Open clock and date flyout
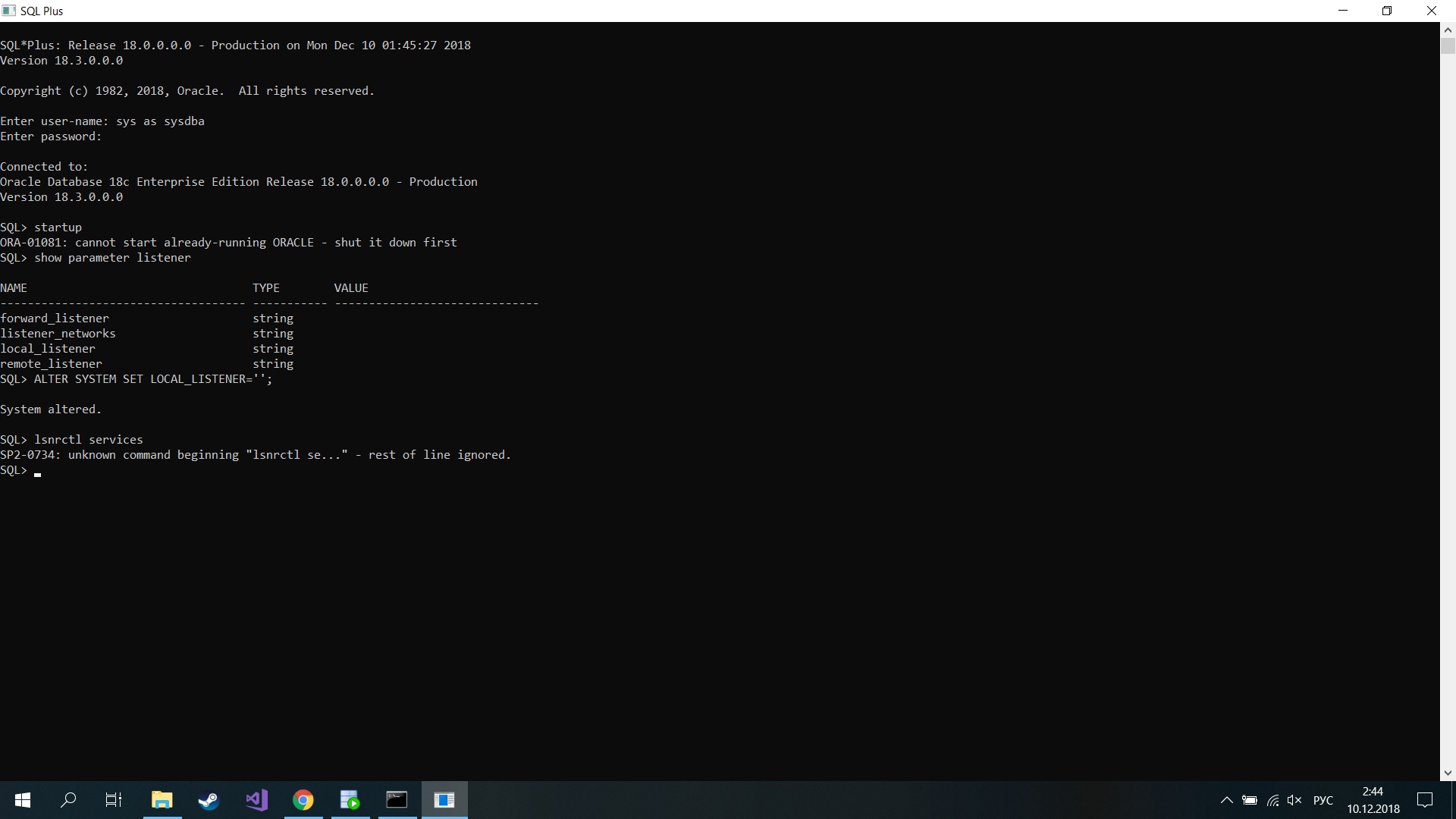The width and height of the screenshot is (1456, 819). (x=1373, y=800)
